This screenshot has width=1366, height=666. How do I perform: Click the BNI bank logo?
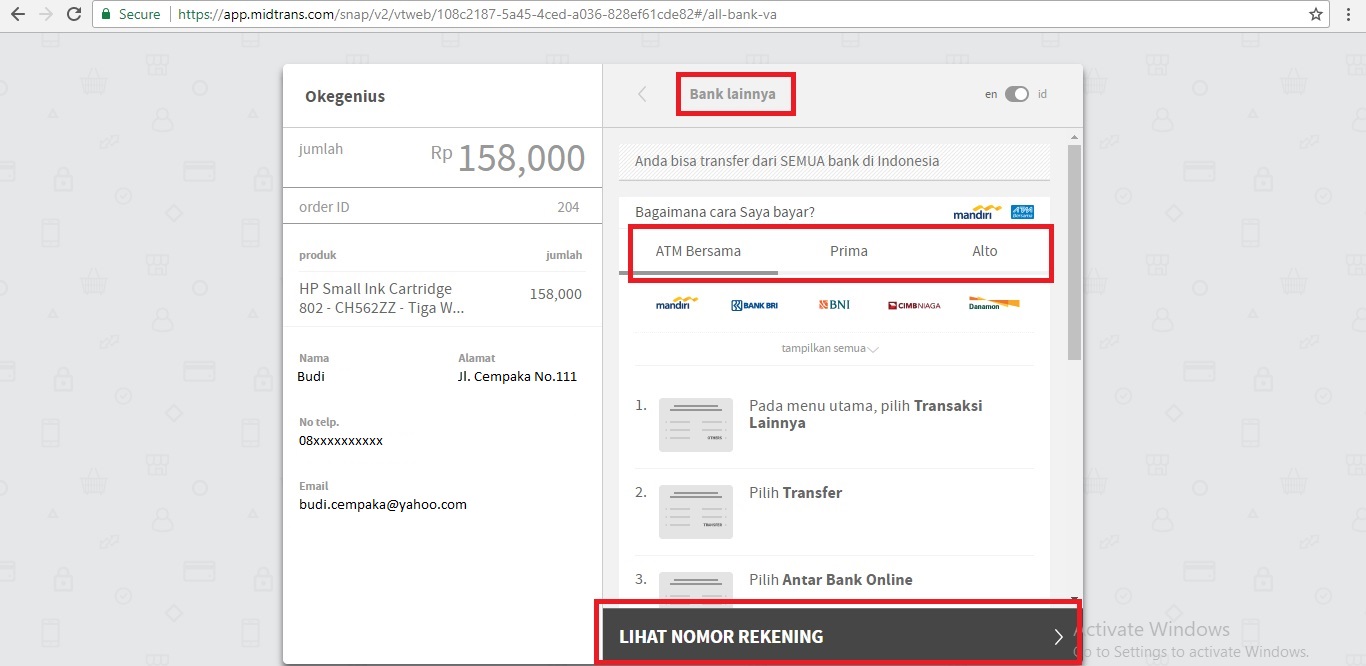834,304
